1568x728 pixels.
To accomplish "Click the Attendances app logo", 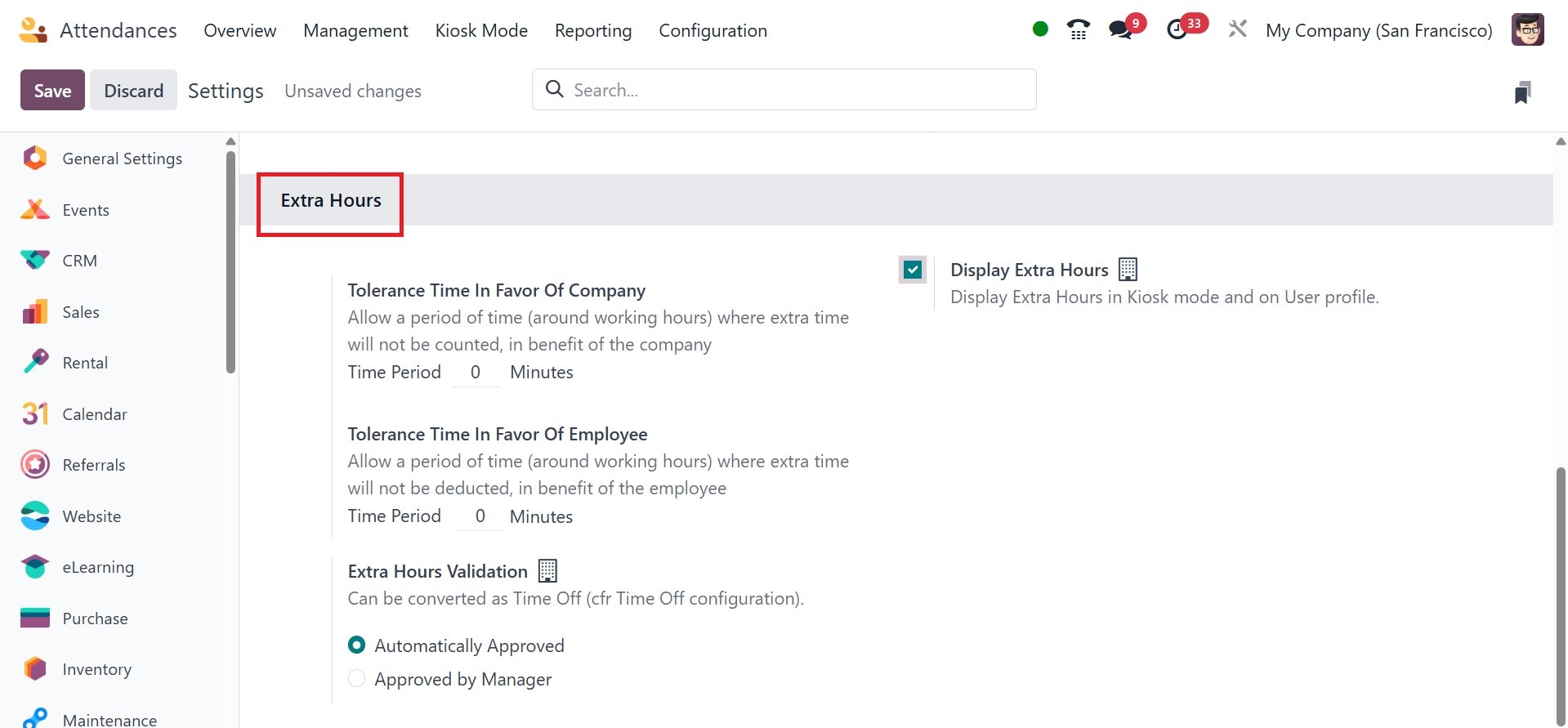I will coord(33,30).
